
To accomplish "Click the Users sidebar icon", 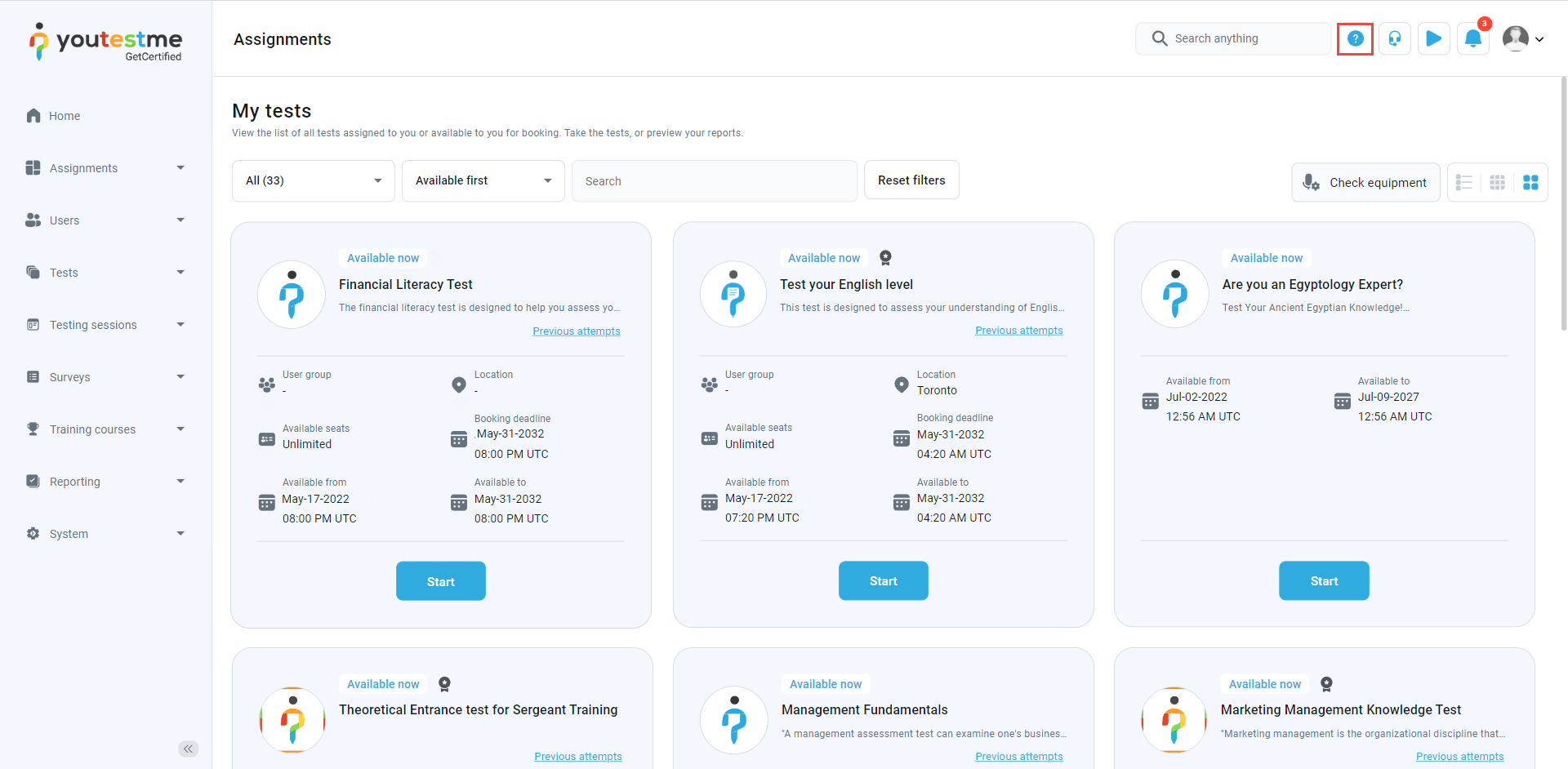I will click(33, 220).
